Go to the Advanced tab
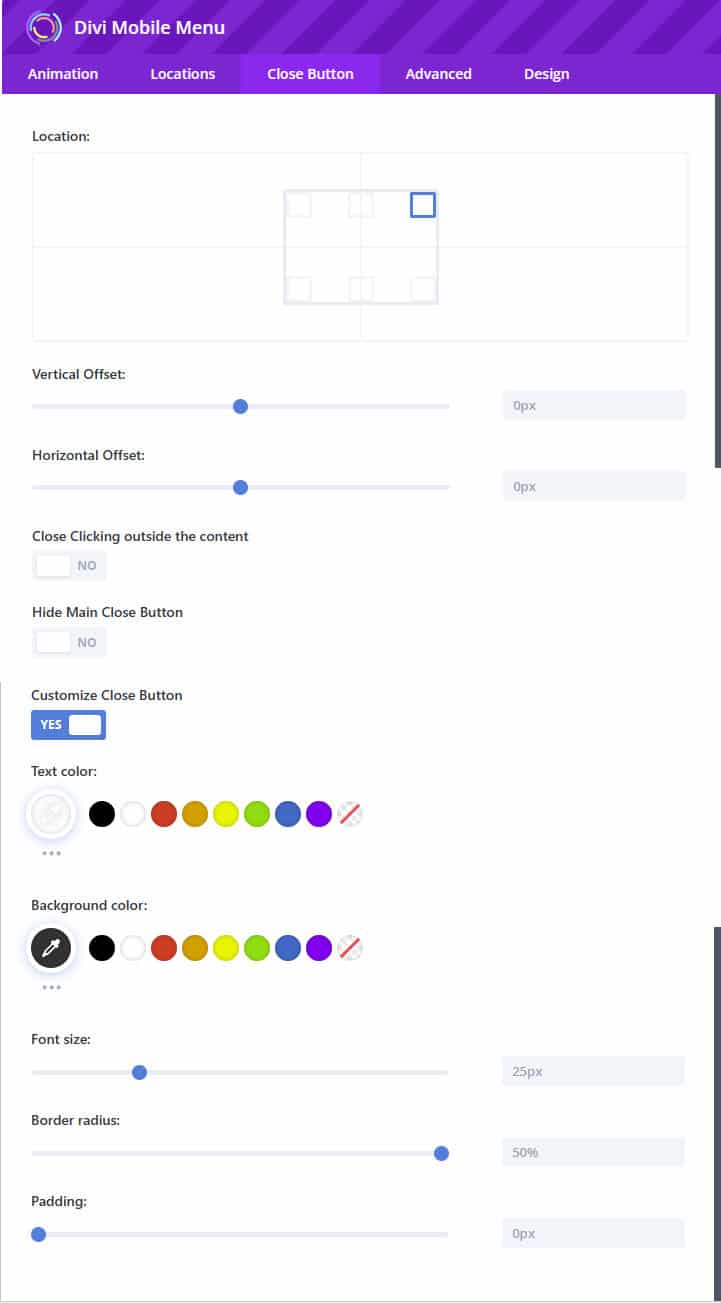Viewport: 721px width, 1303px height. 438,74
